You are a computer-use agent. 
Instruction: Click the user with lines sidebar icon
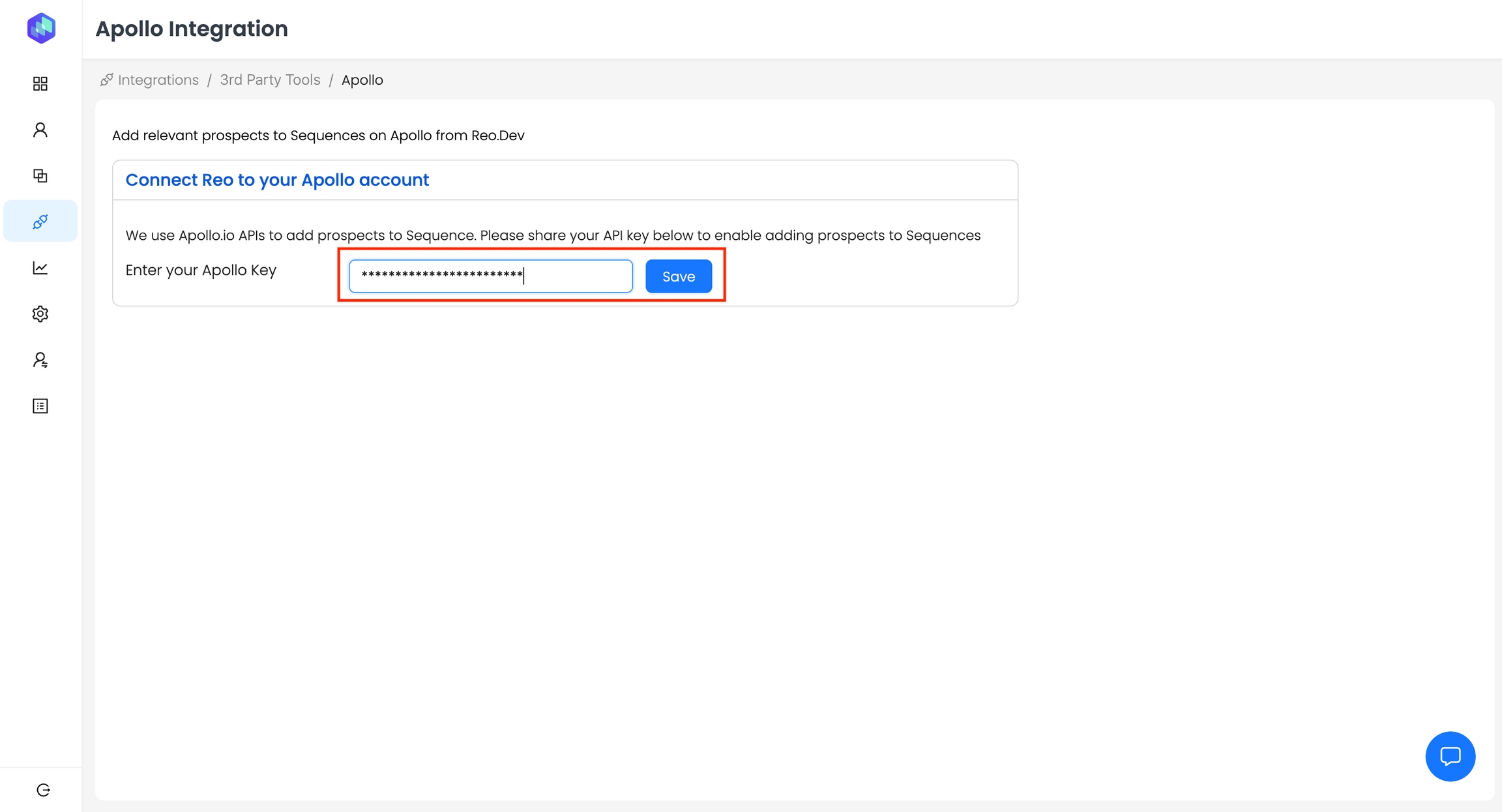(x=40, y=360)
